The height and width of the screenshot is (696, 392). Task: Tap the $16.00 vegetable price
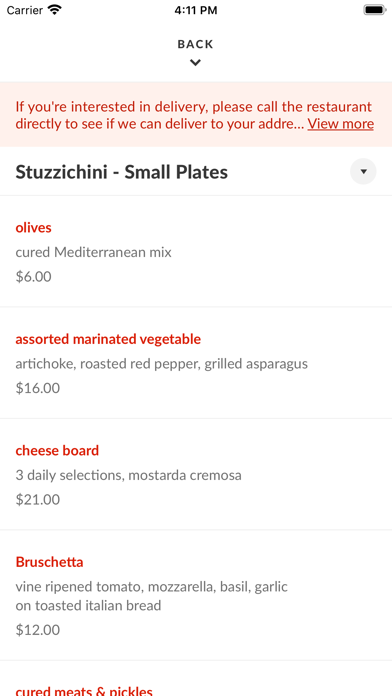tap(38, 388)
